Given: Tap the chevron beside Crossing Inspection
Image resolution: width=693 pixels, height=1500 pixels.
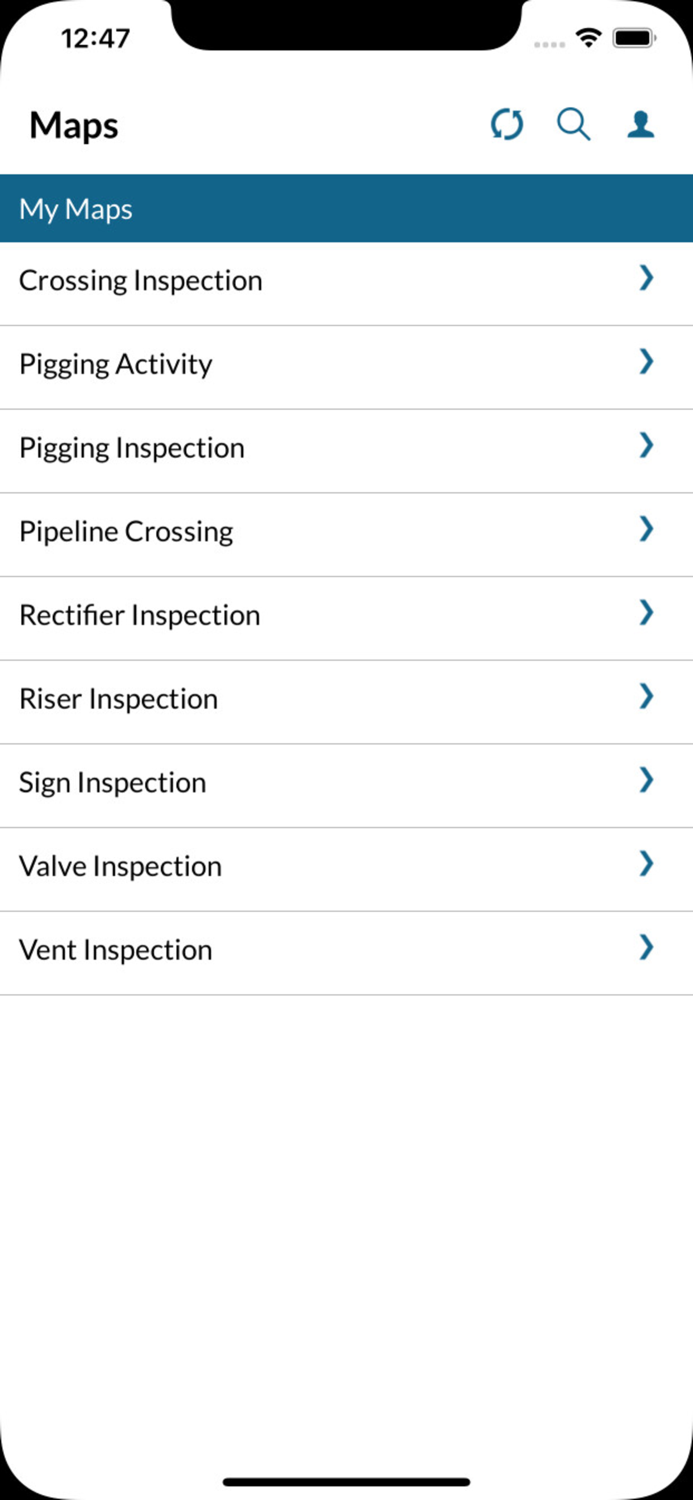Looking at the screenshot, I should pos(646,279).
